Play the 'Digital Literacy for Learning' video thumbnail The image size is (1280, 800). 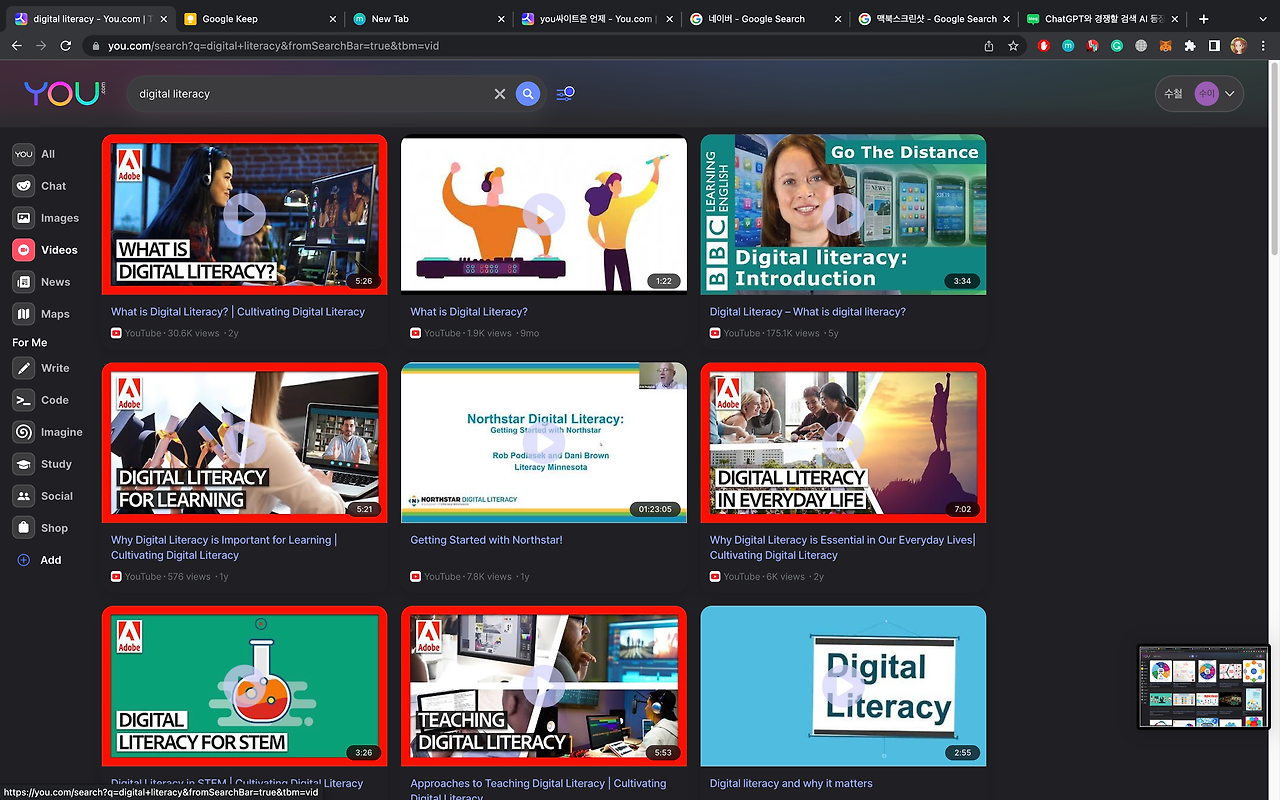[x=244, y=442]
